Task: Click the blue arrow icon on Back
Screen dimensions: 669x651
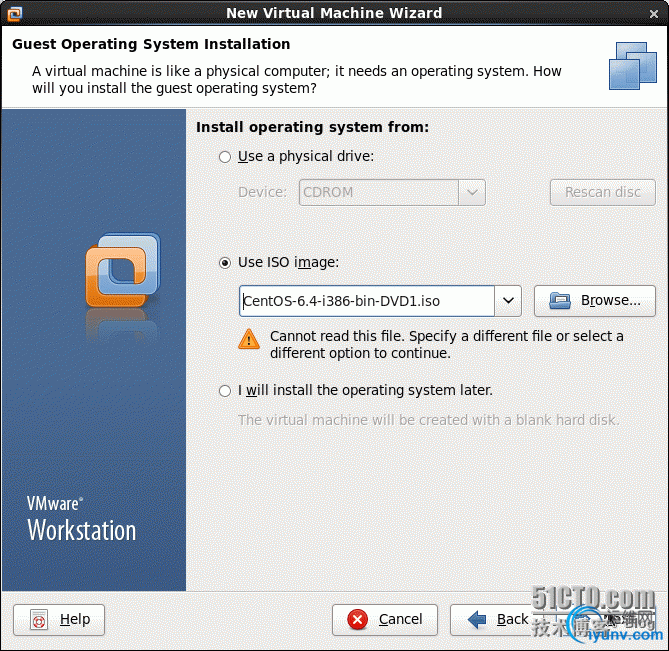Action: [477, 619]
